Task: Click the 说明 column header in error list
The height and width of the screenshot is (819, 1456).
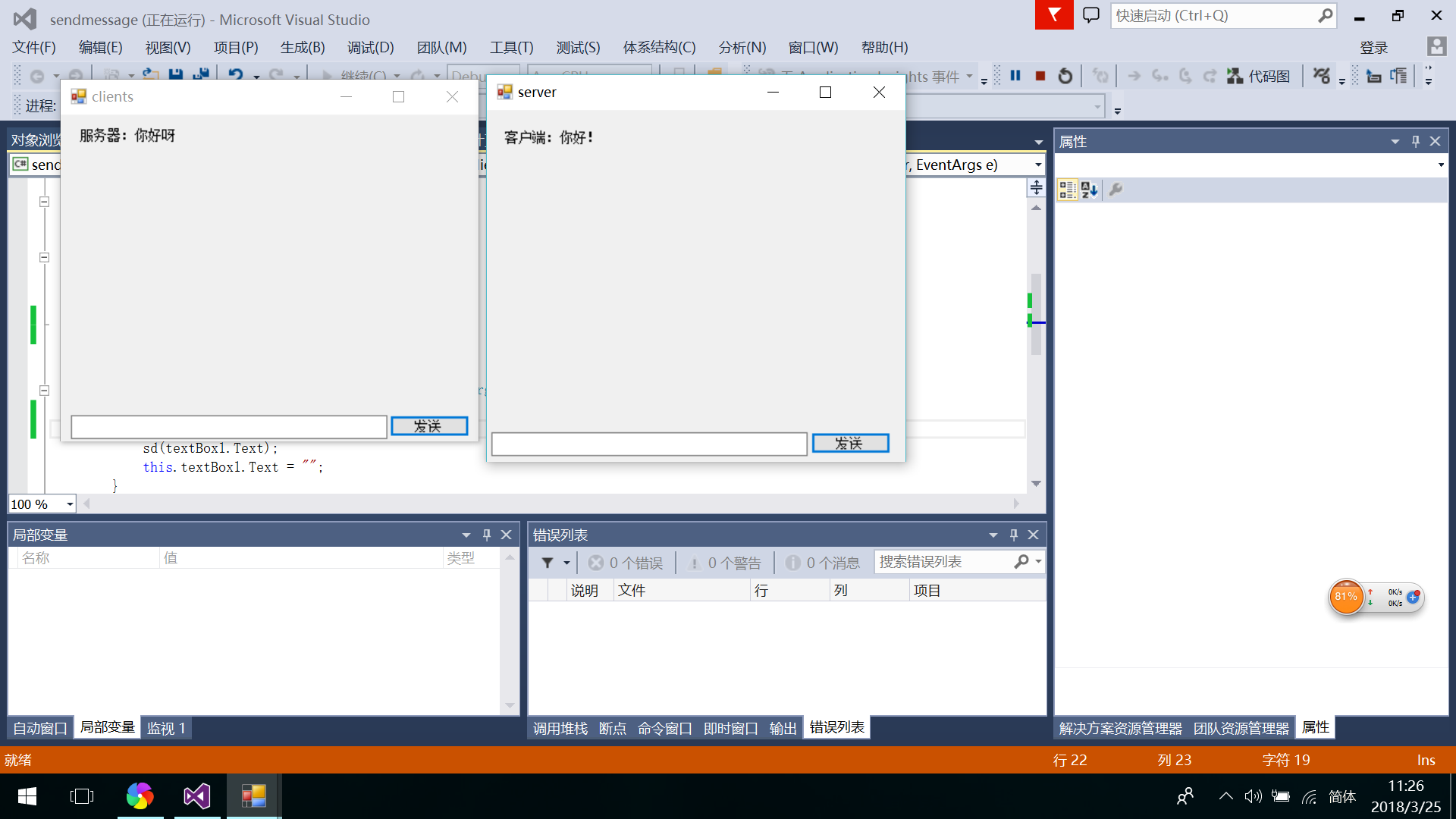Action: tap(585, 590)
